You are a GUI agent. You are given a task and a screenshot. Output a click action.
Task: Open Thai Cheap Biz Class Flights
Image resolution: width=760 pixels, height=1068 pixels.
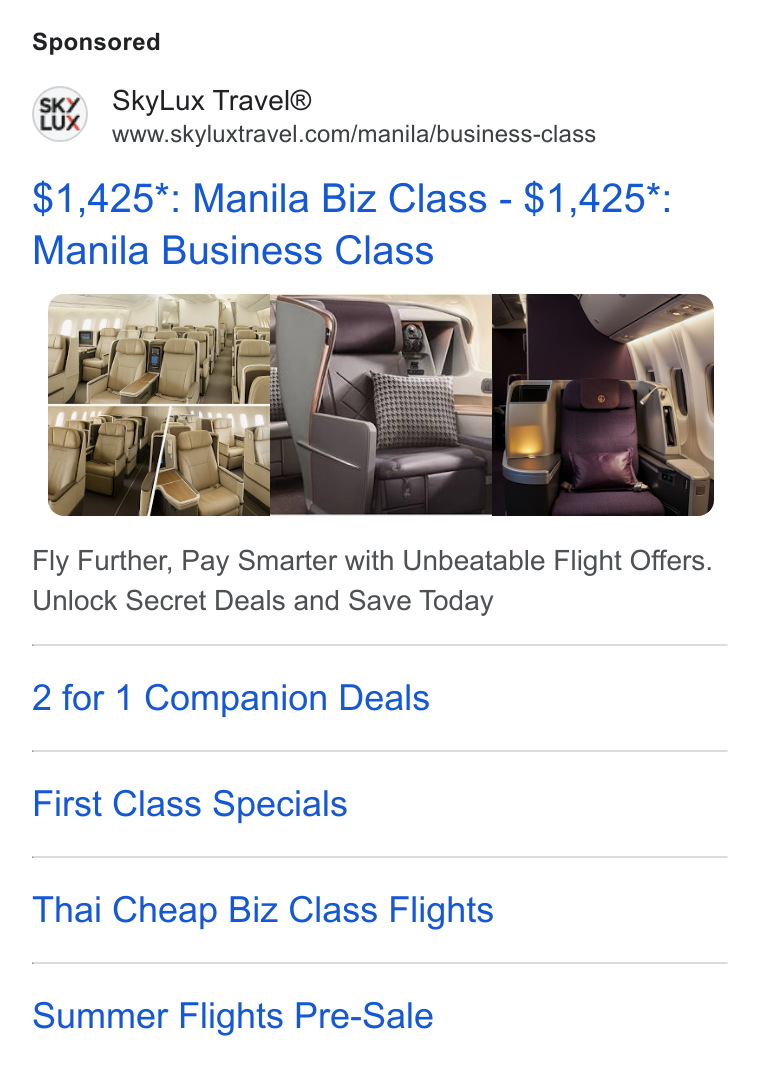[x=263, y=910]
